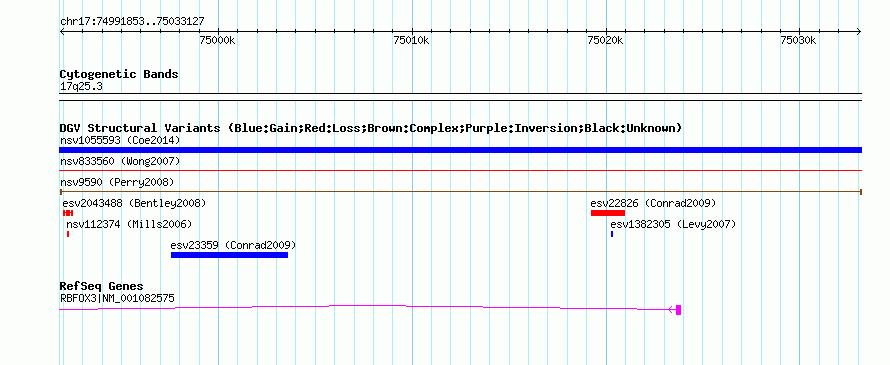This screenshot has width=890, height=365.
Task: Select the RBFOX3 magenta intron line
Action: tap(367, 307)
